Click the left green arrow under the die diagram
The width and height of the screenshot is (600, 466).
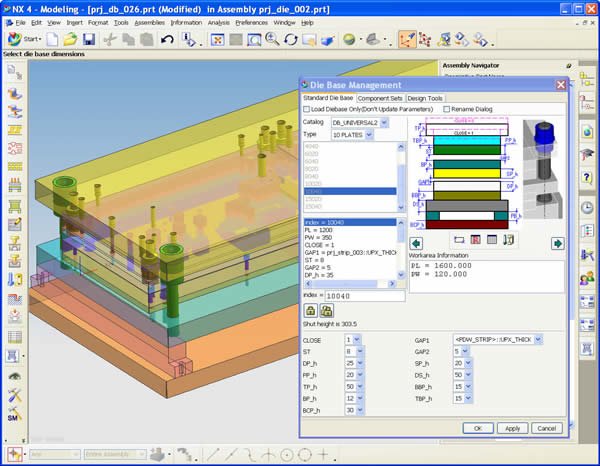[416, 242]
